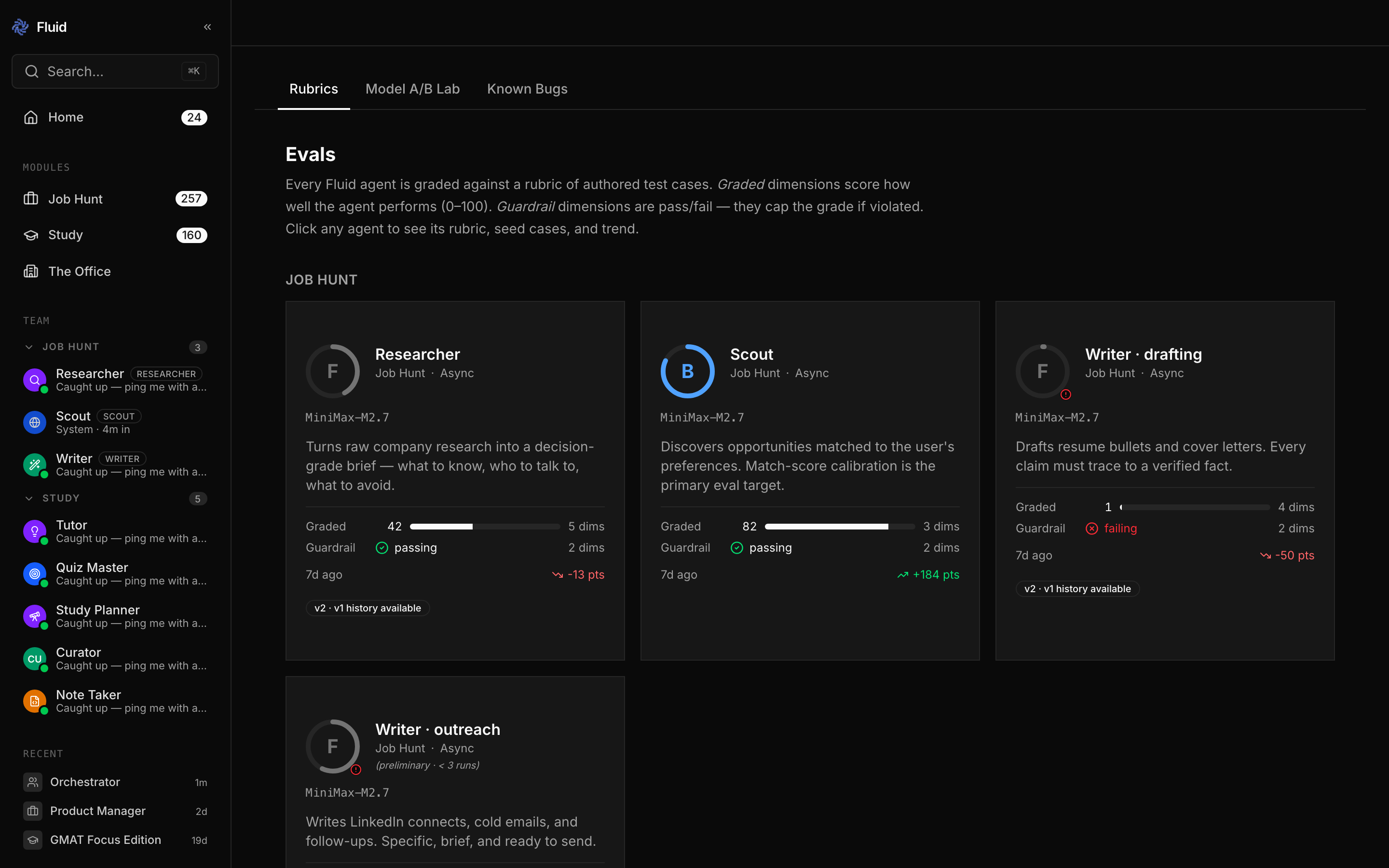Select Note Taker in team list
1389x868 pixels.
pos(115,701)
